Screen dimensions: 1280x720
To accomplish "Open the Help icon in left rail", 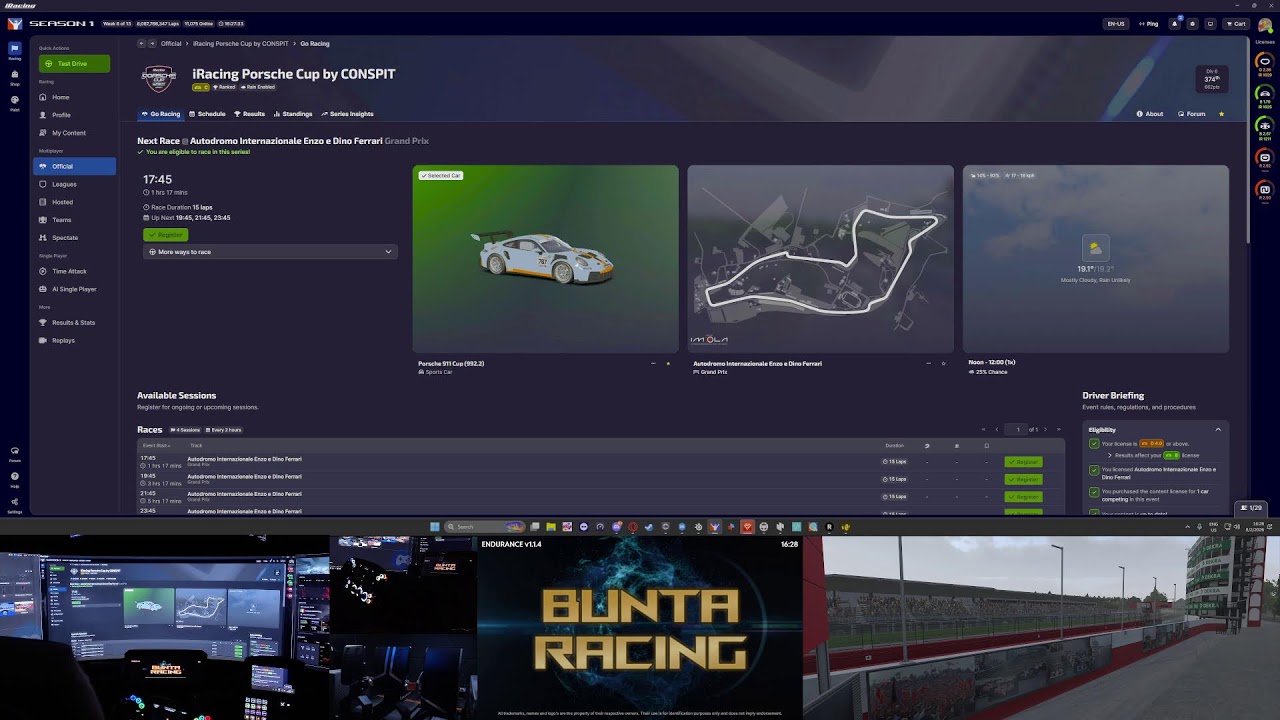I will tap(14, 478).
